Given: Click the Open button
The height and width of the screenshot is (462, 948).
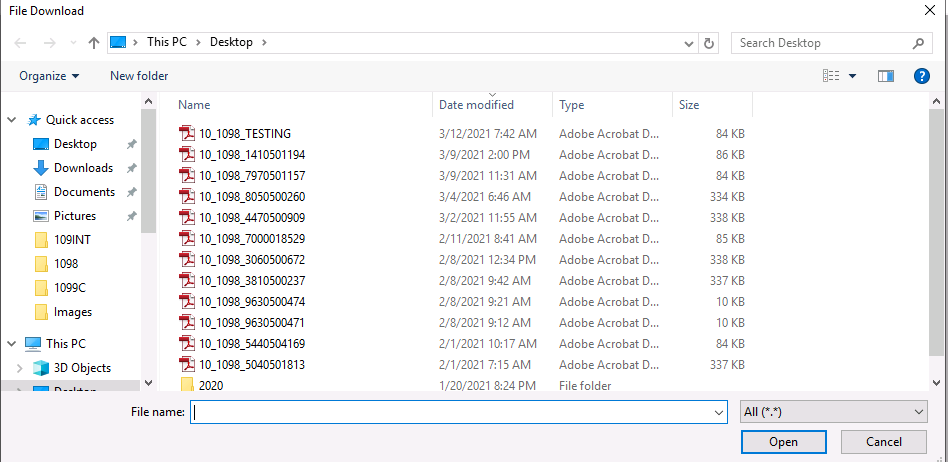Looking at the screenshot, I should (x=784, y=442).
